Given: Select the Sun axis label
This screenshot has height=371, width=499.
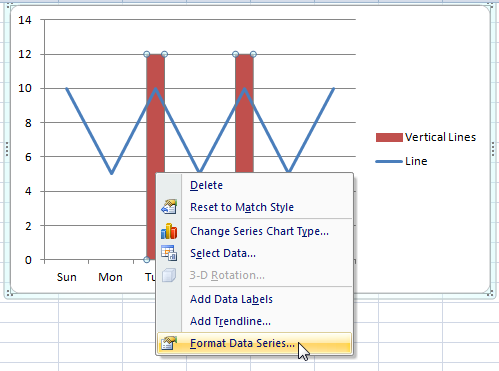Looking at the screenshot, I should 67,277.
